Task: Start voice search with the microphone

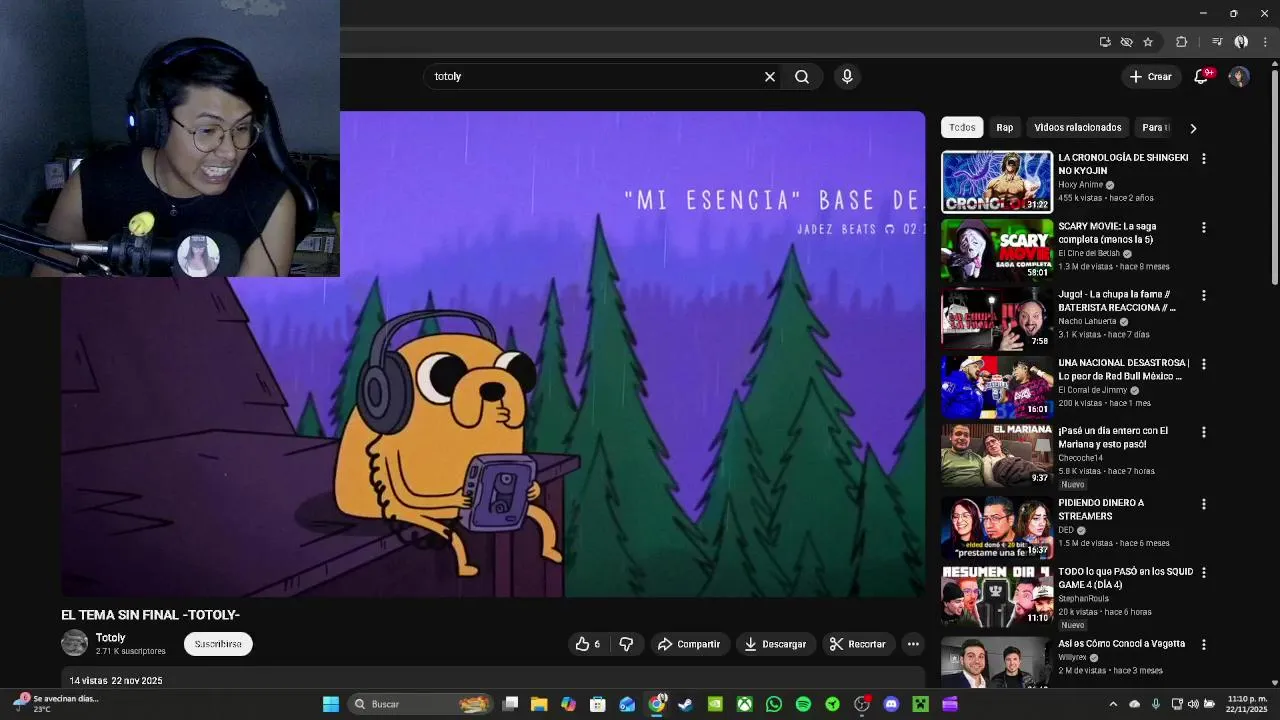Action: [847, 77]
